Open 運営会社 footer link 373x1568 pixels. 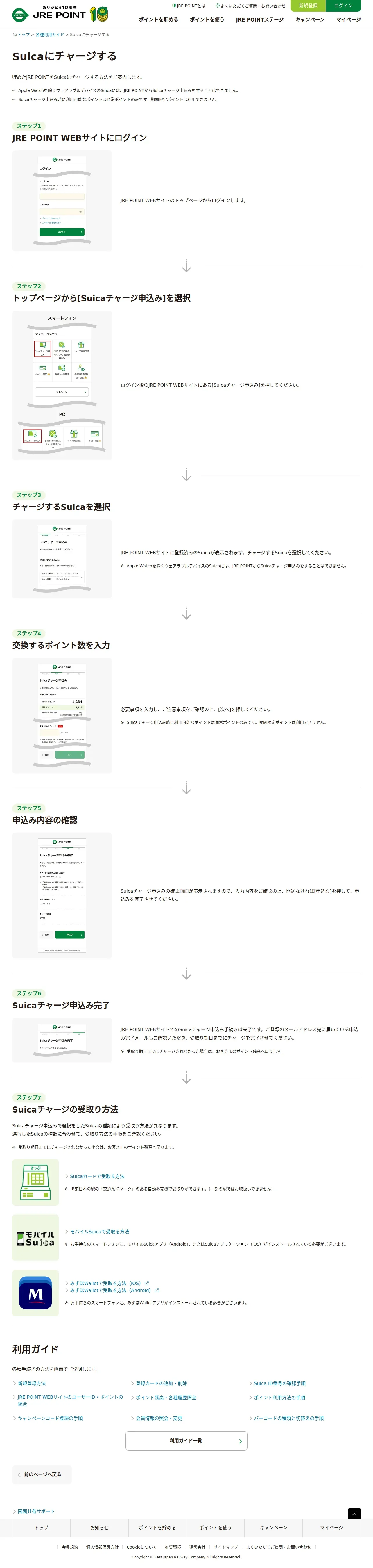197,1547
